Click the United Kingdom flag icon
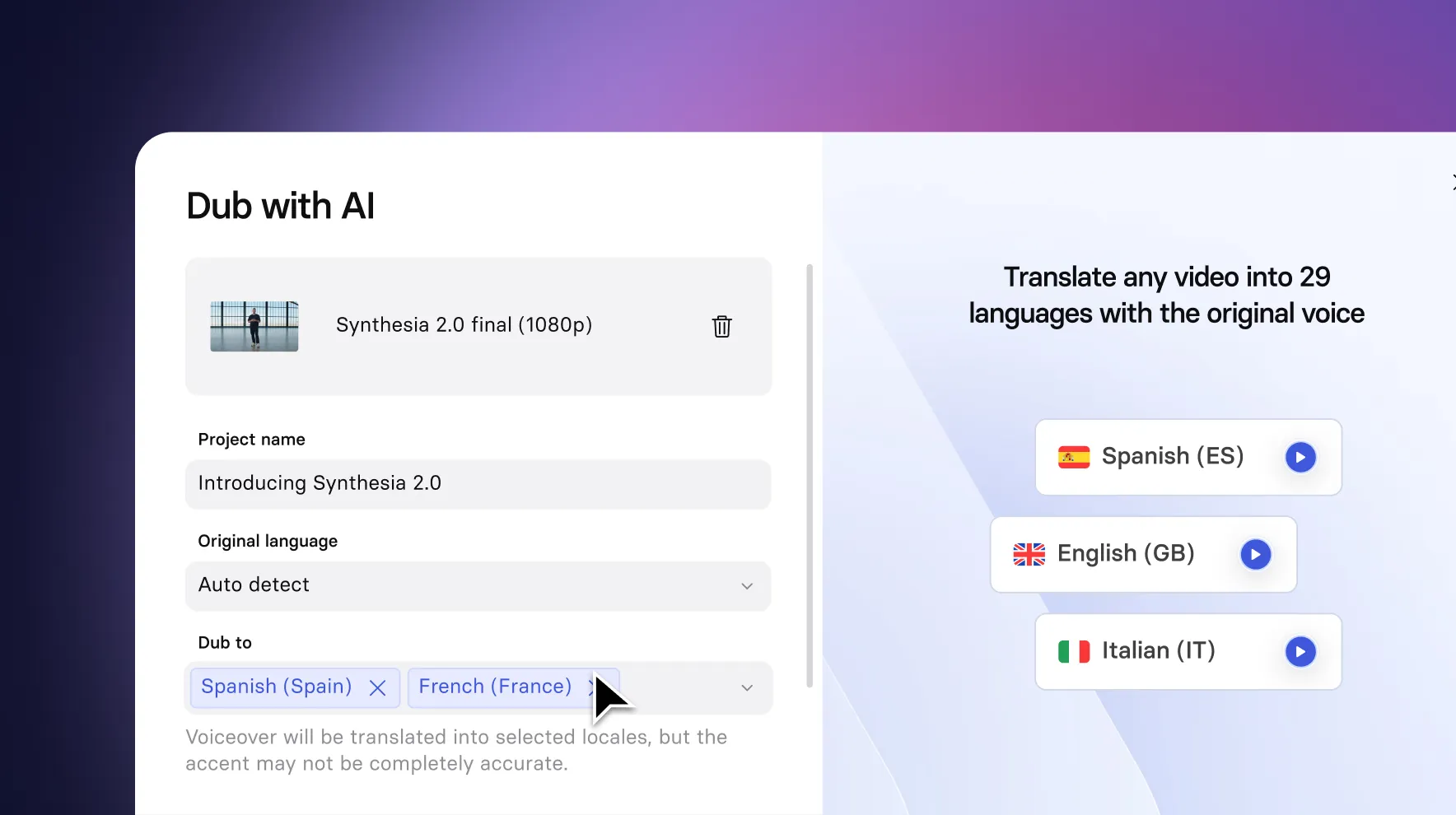1456x815 pixels. click(x=1029, y=554)
